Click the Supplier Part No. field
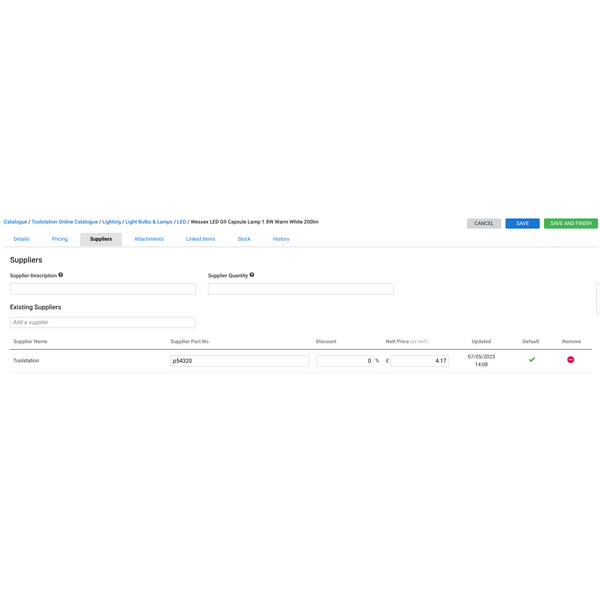Viewport: 600px width, 600px height. (240, 361)
